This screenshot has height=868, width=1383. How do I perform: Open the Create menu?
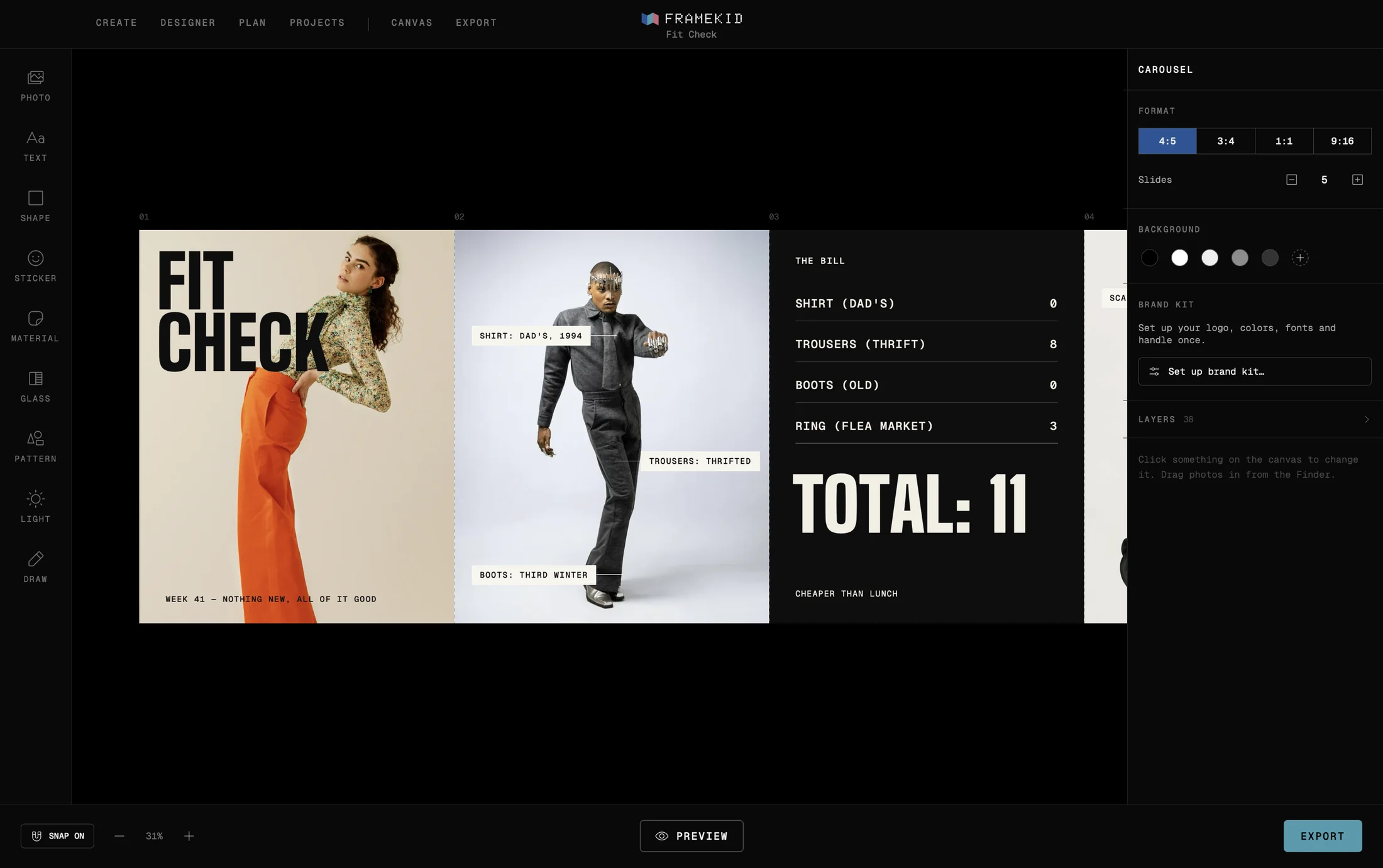coord(116,23)
